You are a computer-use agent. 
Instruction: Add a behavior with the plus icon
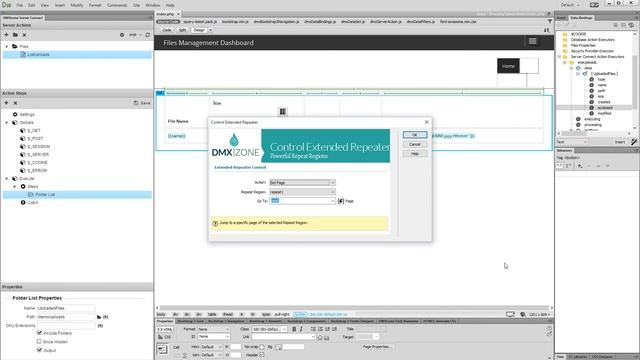(580, 166)
